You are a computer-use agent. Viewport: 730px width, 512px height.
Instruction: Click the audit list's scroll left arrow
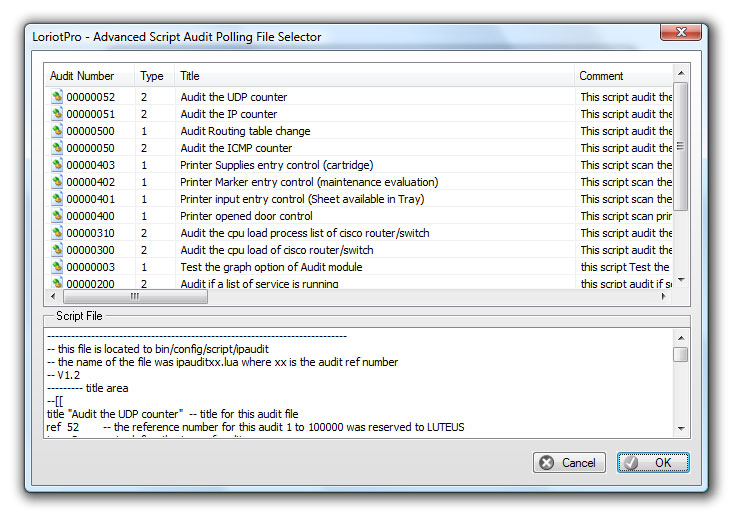[x=53, y=296]
